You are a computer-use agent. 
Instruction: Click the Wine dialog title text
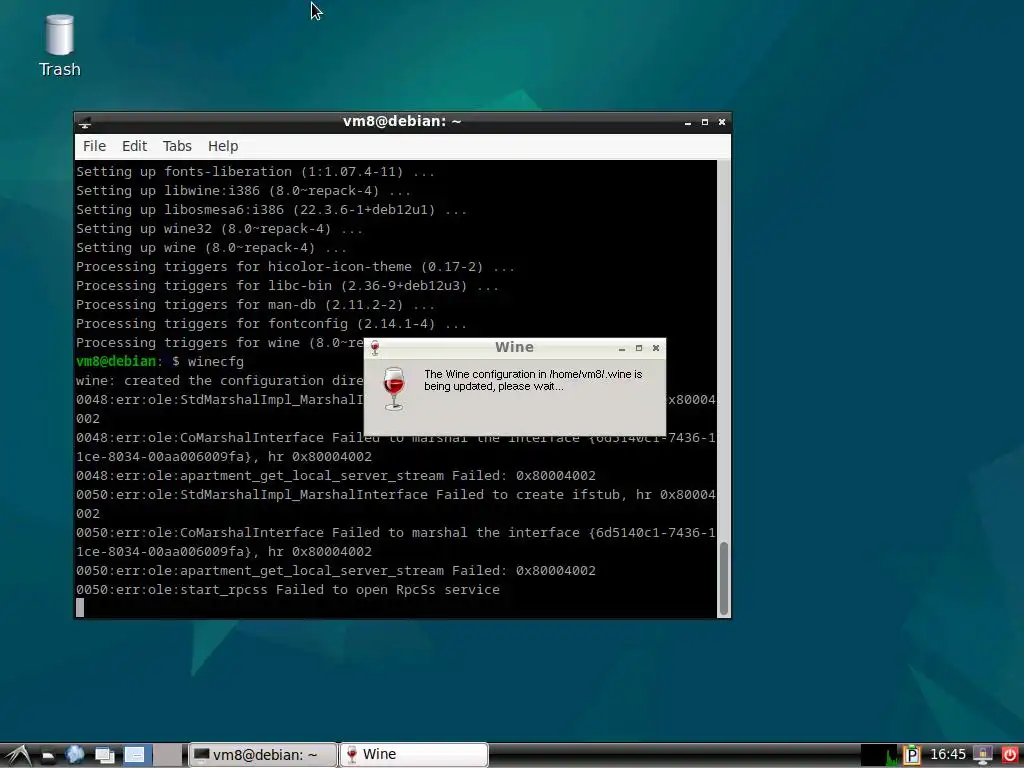[x=514, y=347]
